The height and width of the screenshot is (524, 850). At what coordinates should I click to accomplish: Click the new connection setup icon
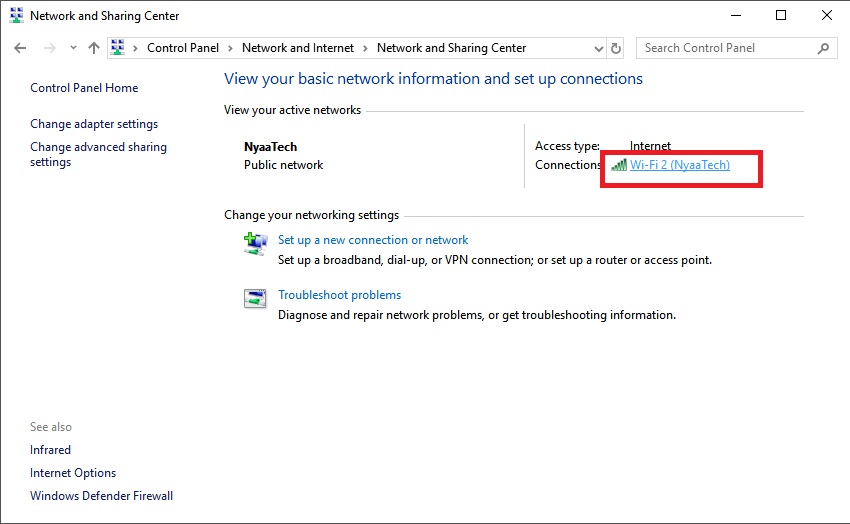pyautogui.click(x=255, y=243)
